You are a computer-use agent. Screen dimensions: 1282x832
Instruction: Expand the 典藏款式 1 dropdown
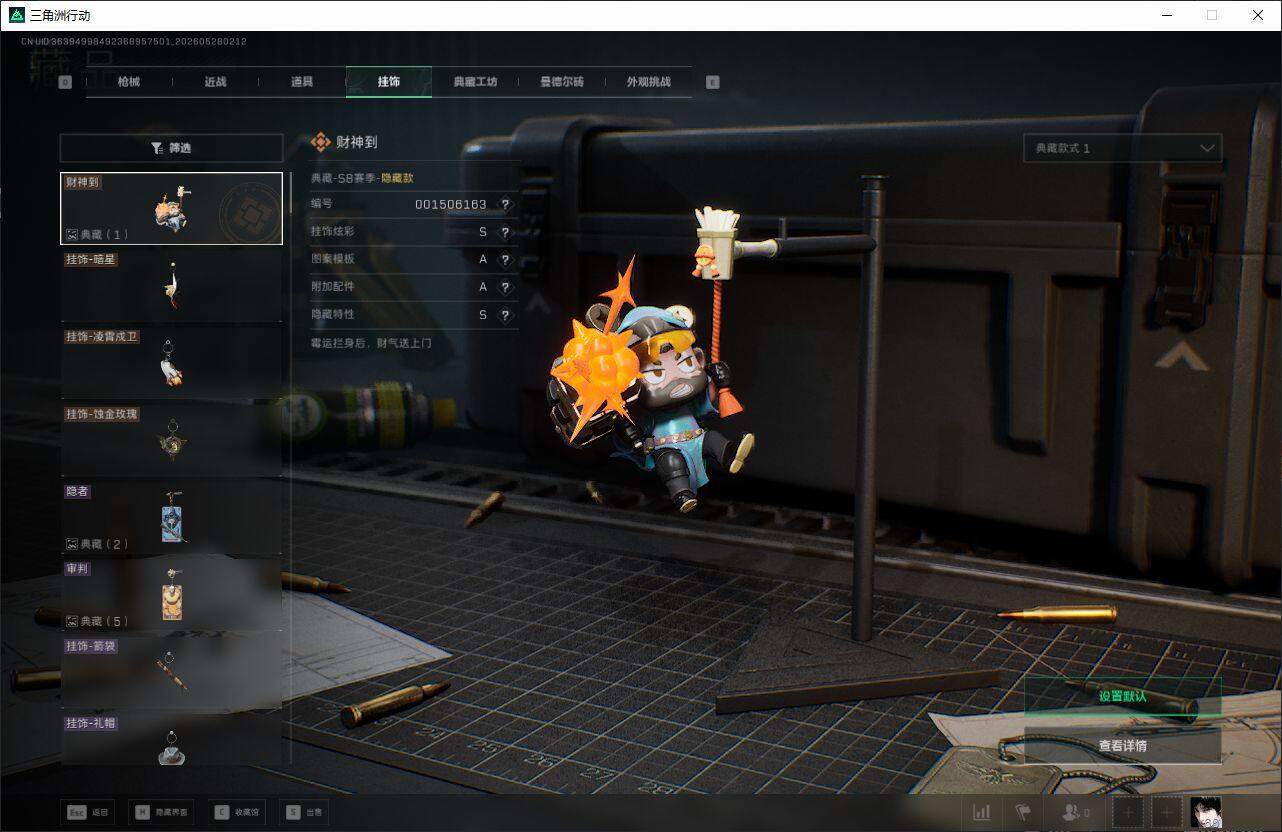pyautogui.click(x=1123, y=148)
